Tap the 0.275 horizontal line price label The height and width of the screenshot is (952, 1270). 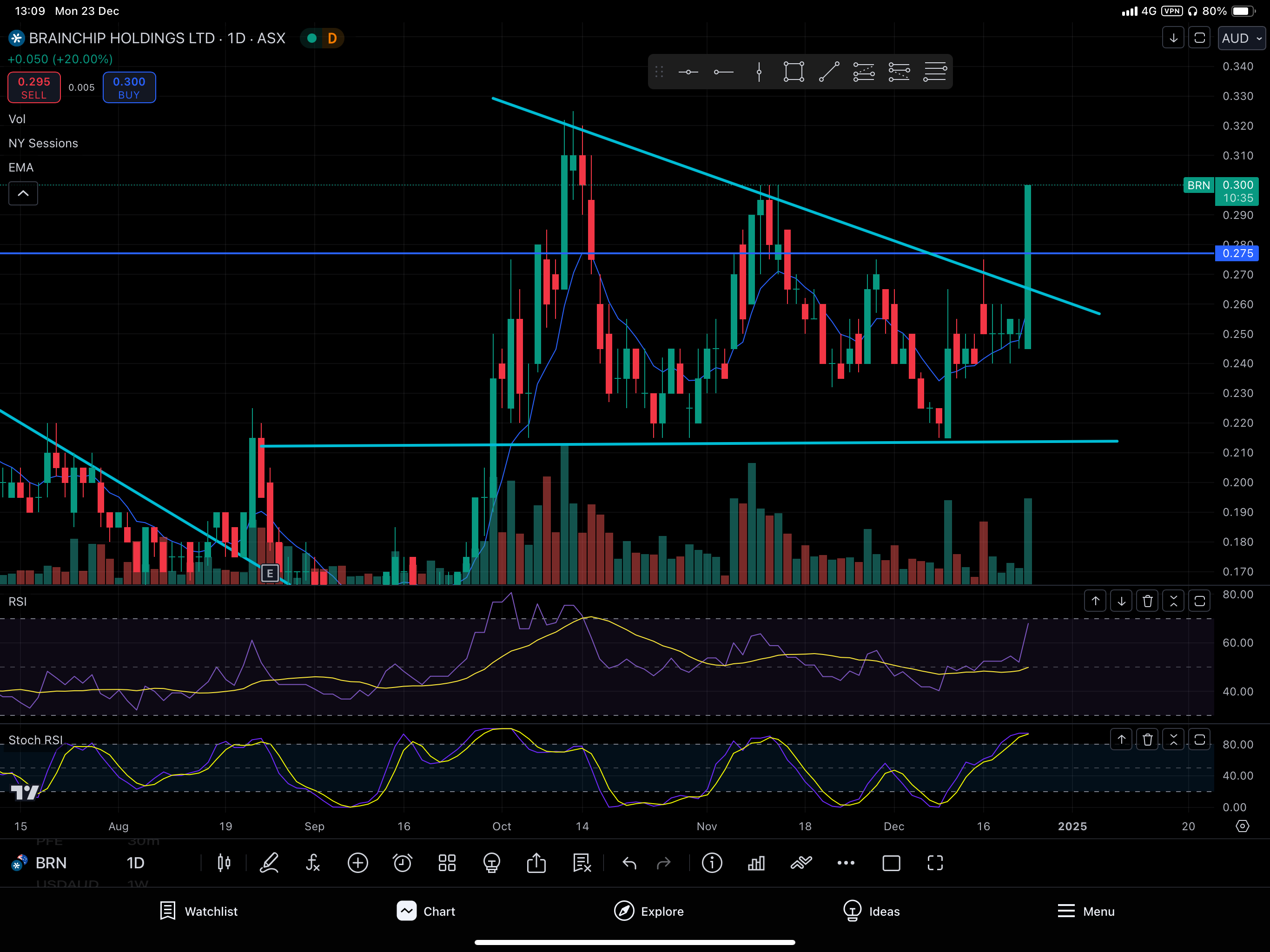(1237, 253)
